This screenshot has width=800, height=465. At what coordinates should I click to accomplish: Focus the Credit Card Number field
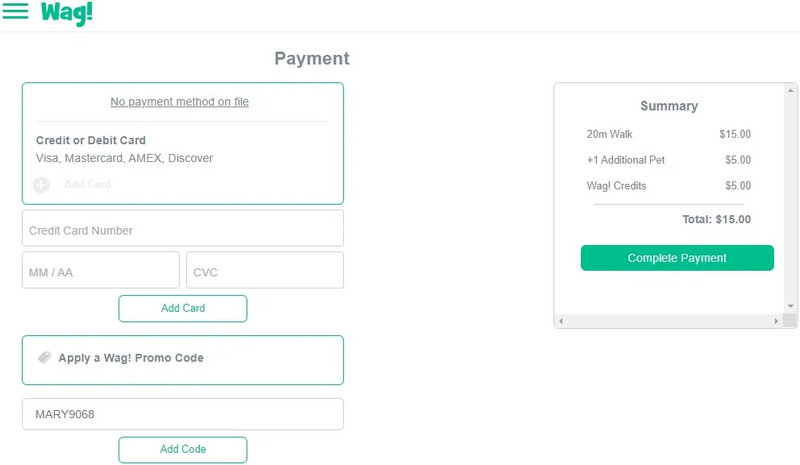183,229
